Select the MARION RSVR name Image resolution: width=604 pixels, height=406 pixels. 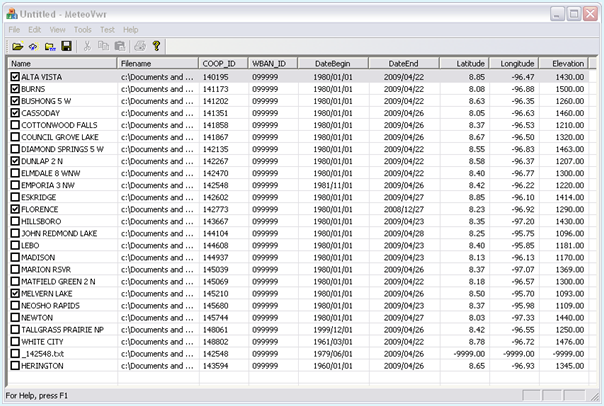tap(46, 269)
